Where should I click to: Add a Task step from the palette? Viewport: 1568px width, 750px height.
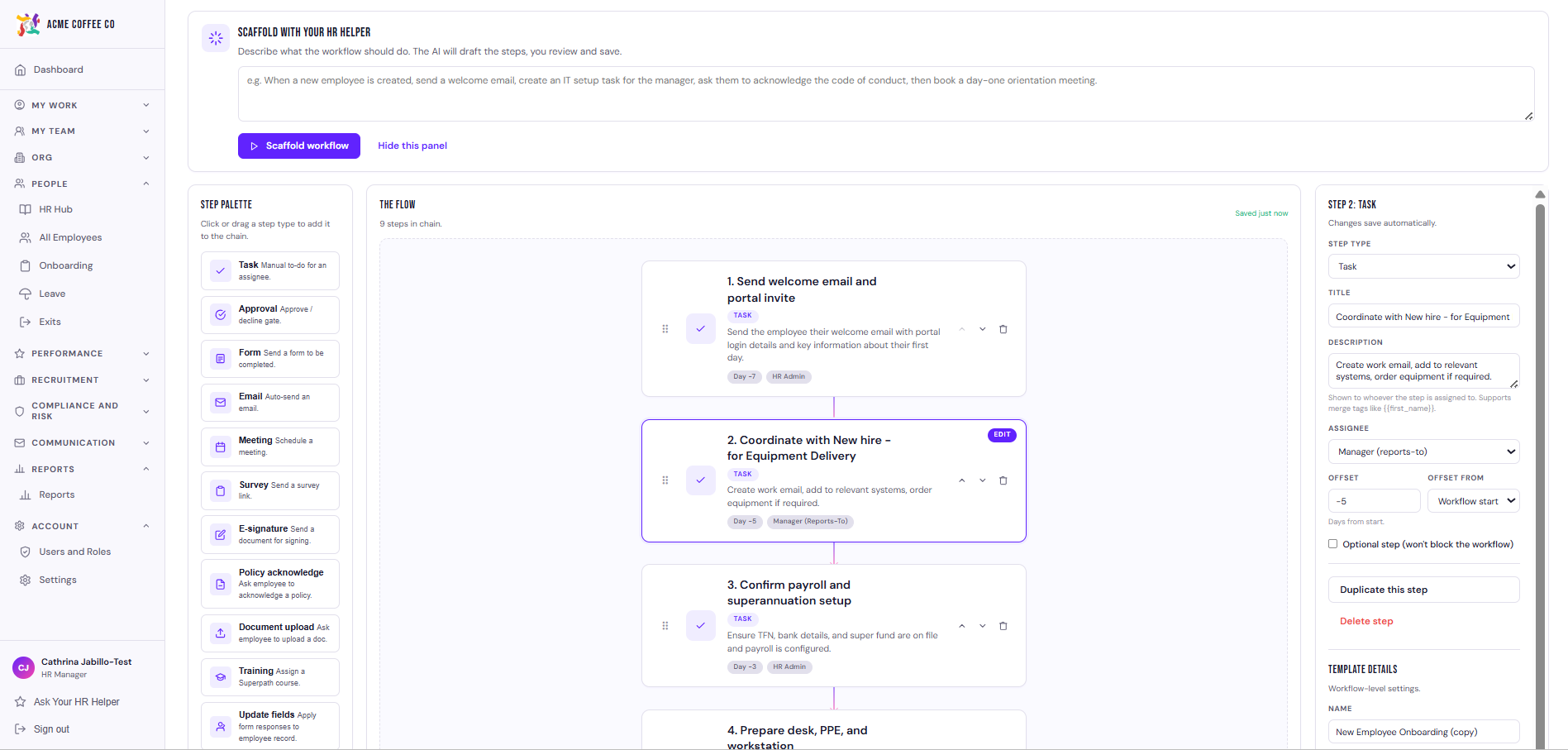coord(269,270)
